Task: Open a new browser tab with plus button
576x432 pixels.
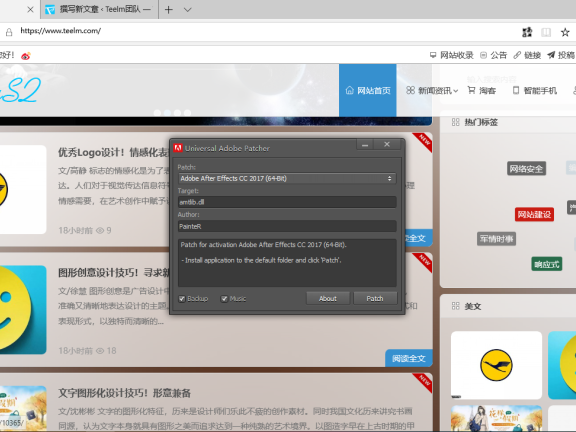Action: [x=169, y=10]
